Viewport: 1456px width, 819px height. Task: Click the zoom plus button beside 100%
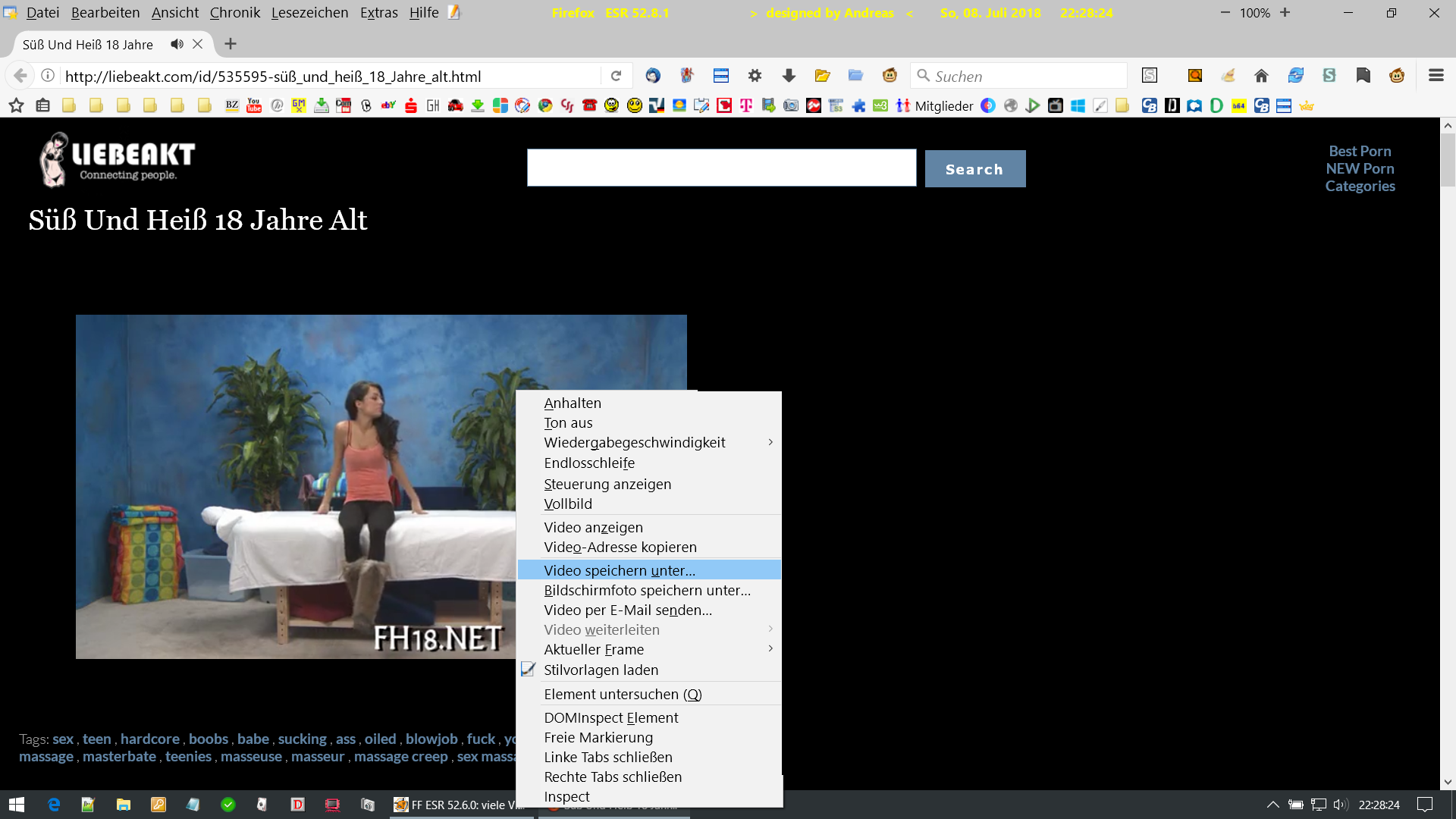(1285, 13)
